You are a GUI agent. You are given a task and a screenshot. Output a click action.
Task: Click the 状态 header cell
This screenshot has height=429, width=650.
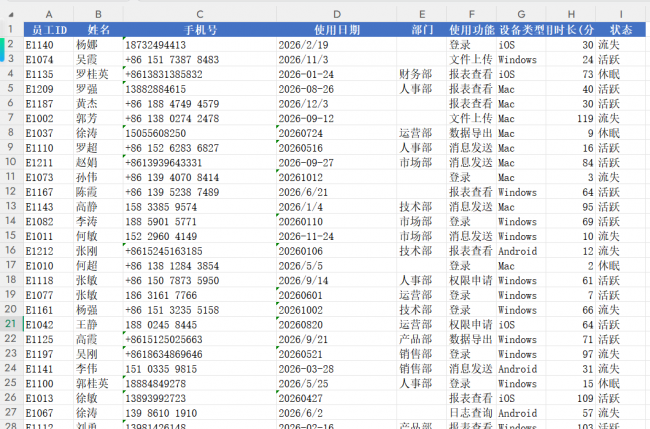[621, 29]
